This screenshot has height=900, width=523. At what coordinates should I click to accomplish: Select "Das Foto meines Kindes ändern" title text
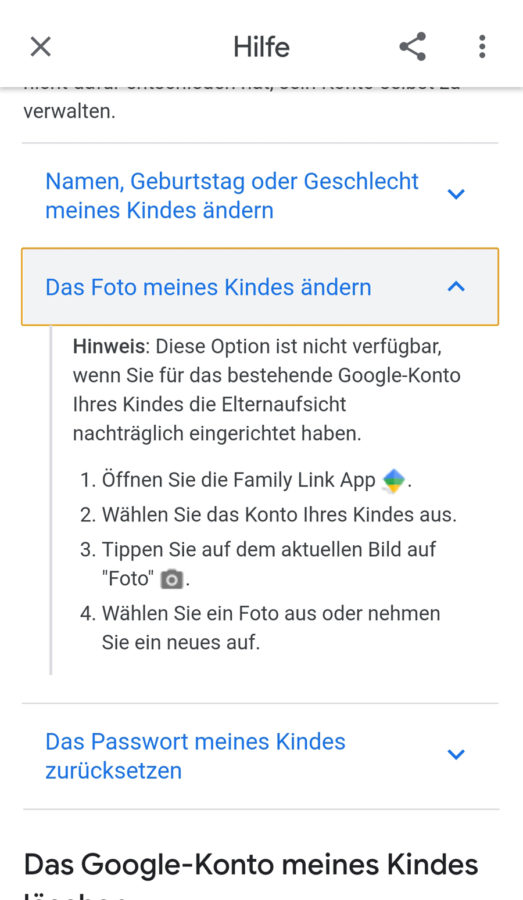(x=208, y=287)
